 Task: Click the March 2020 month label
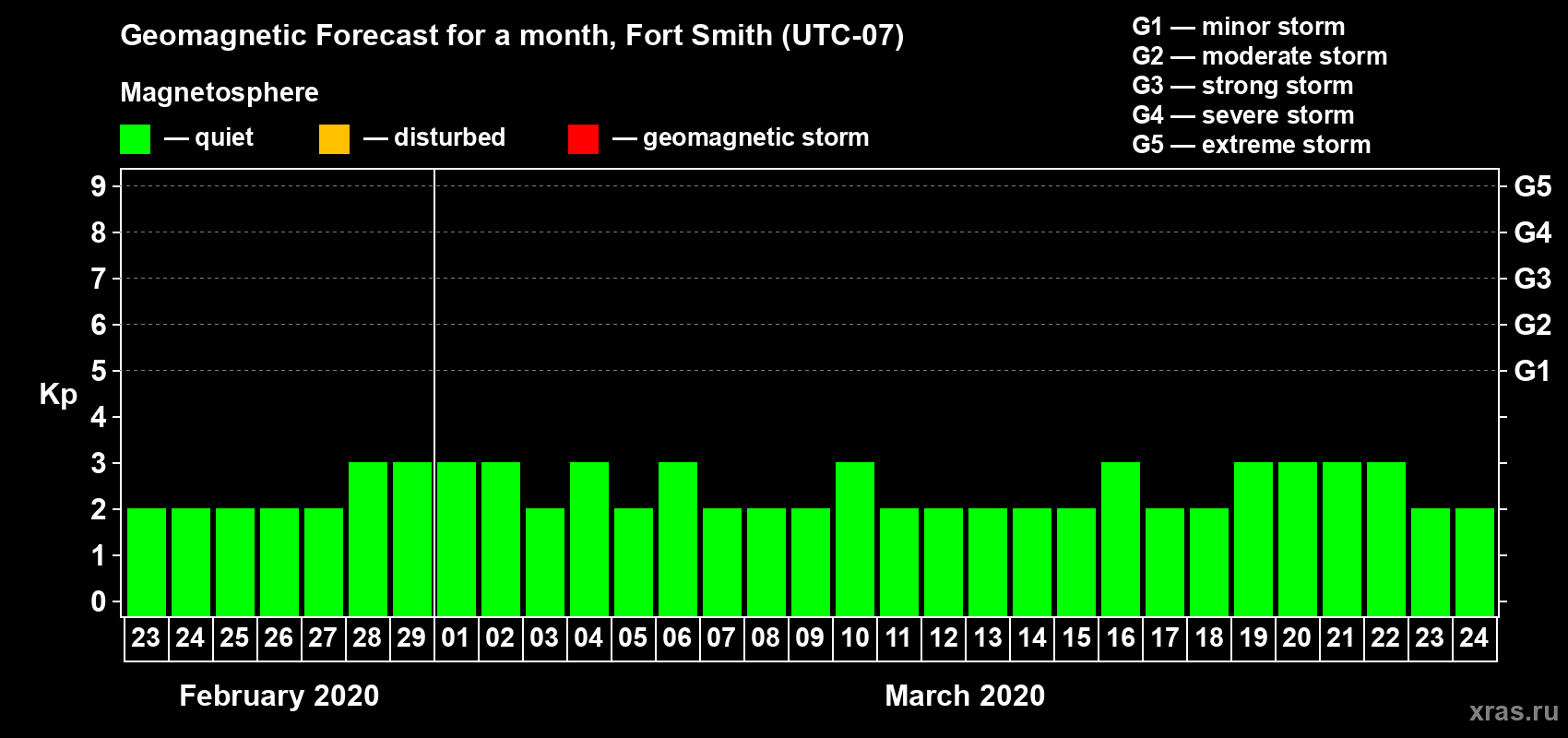[965, 696]
